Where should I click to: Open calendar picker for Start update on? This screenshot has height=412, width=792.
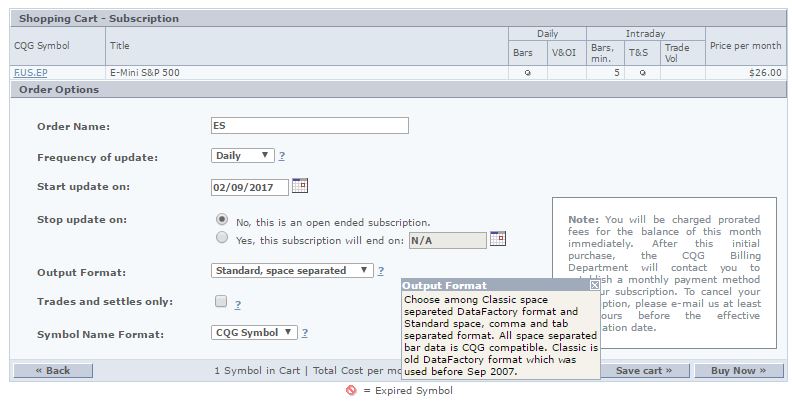click(x=300, y=185)
